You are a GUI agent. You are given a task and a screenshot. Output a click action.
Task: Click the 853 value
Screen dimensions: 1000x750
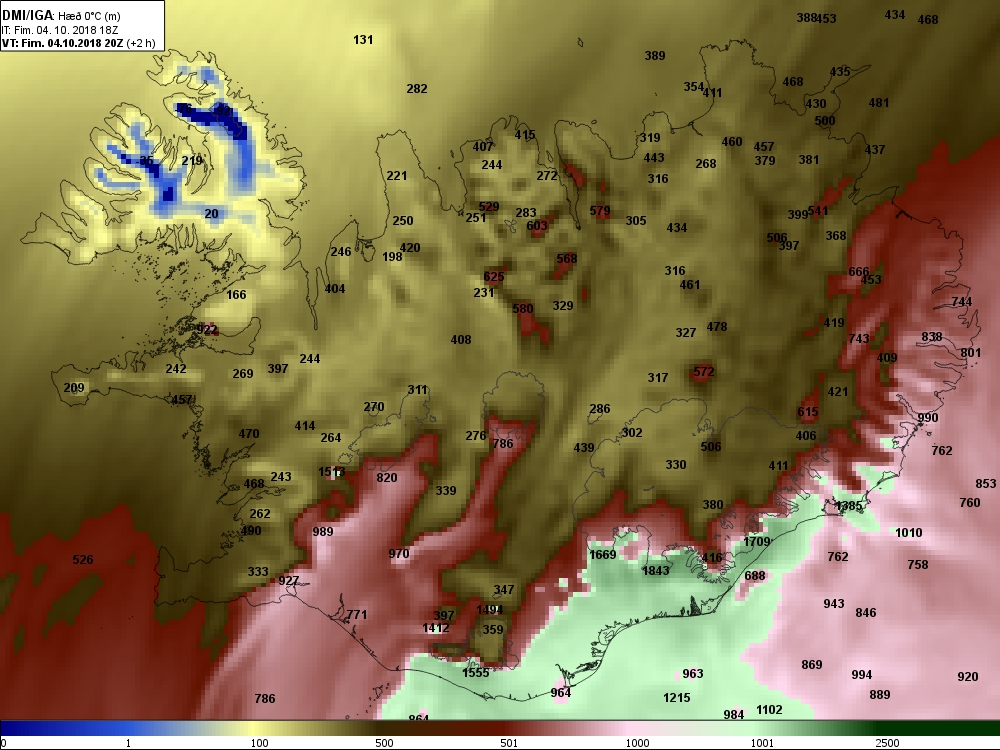point(985,483)
